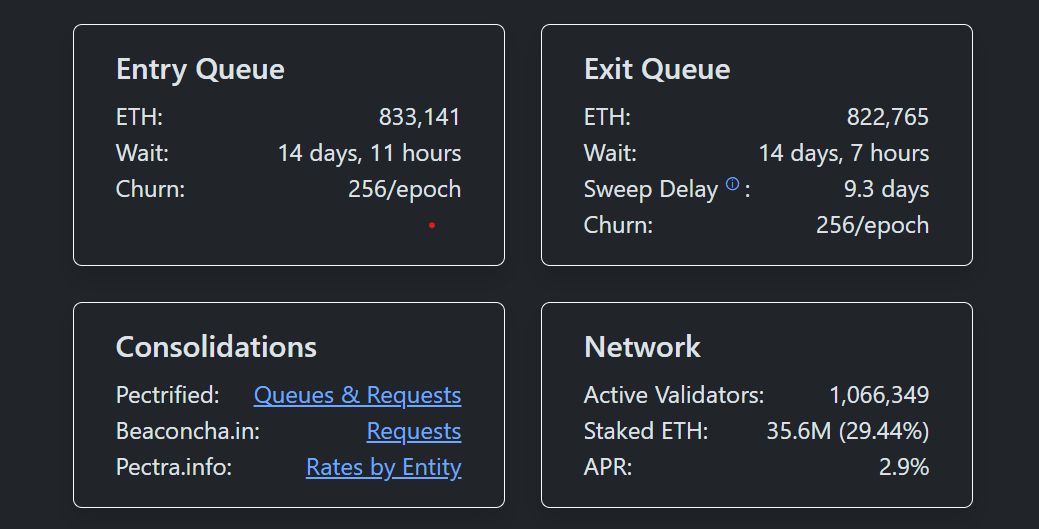The height and width of the screenshot is (529, 1039).
Task: Click the 9.3 days sweep delay value
Action: click(x=886, y=189)
